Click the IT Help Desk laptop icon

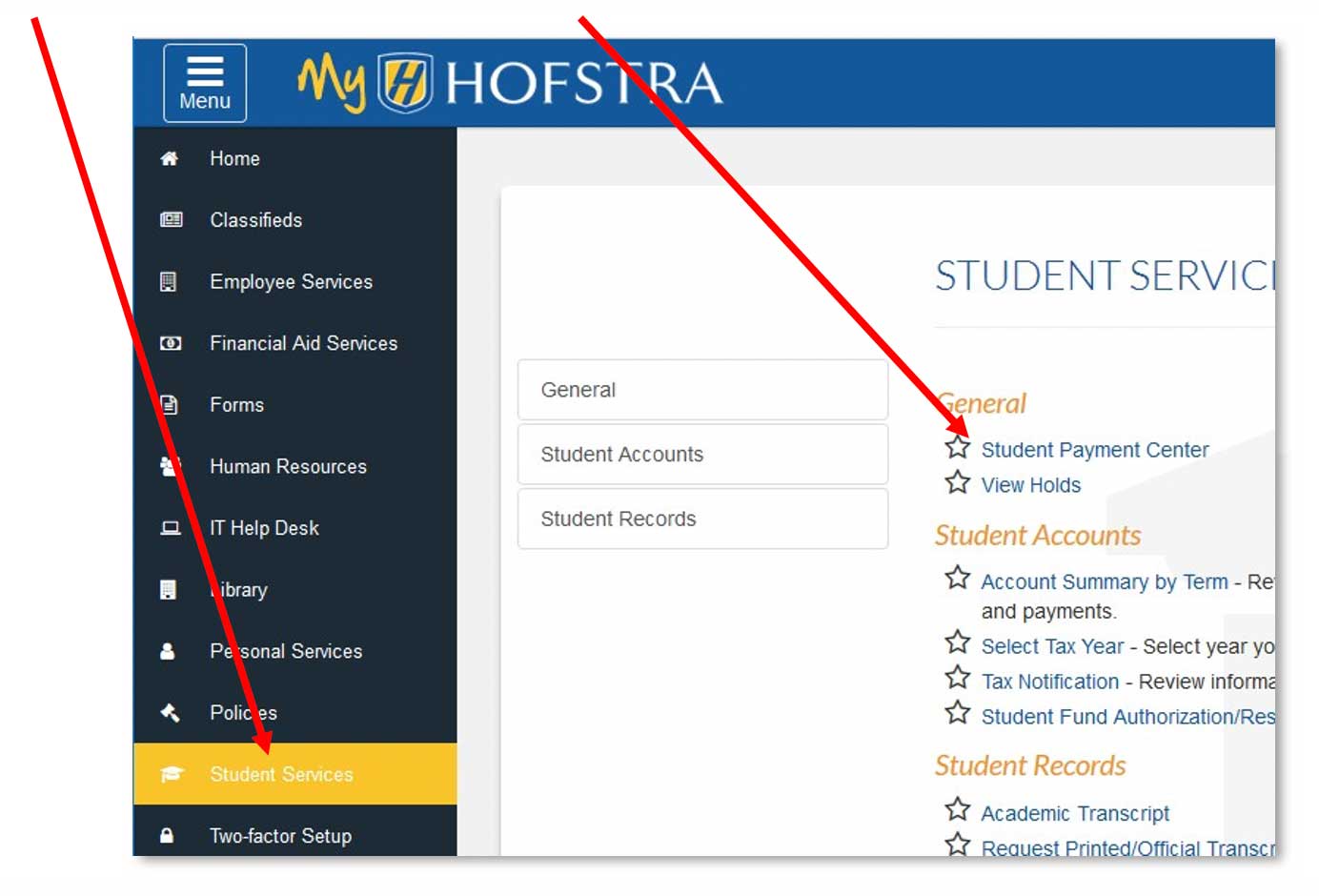(x=171, y=528)
